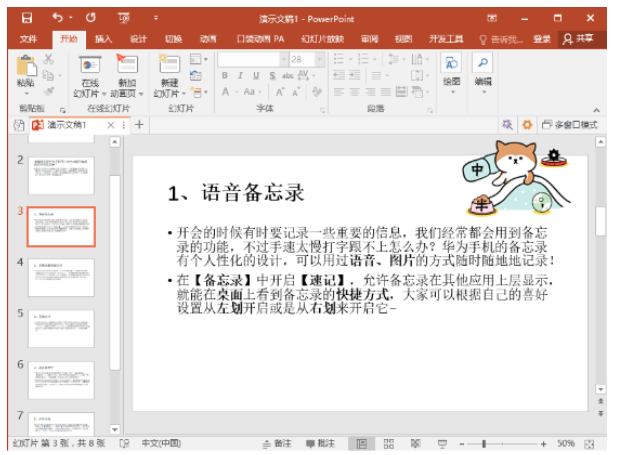This screenshot has height=455, width=618.
Task: Collapse the ribbon with the chevron
Action: click(596, 110)
